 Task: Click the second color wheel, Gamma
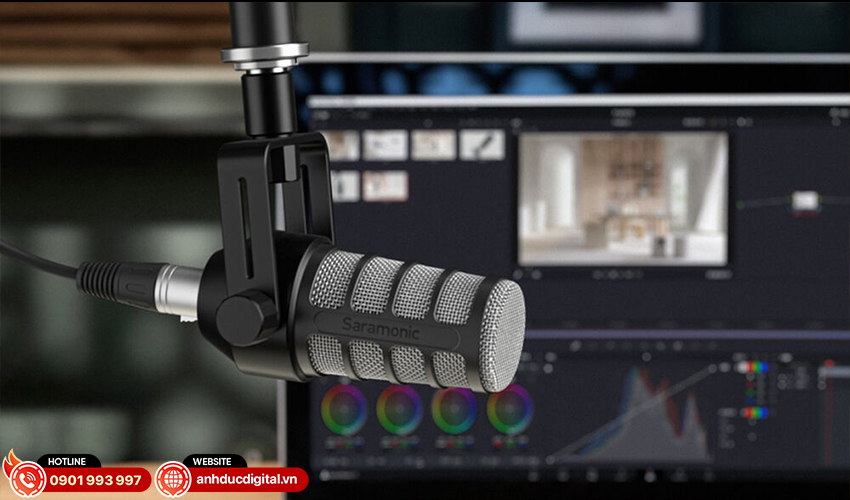(399, 409)
